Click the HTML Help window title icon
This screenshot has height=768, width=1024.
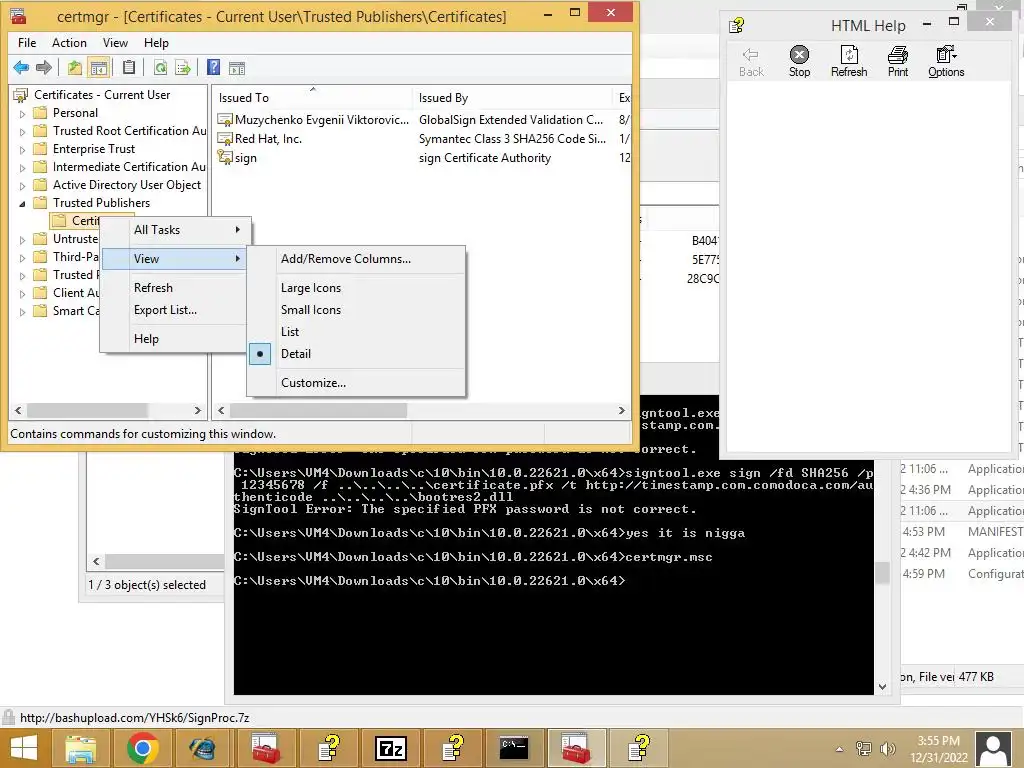click(x=737, y=25)
